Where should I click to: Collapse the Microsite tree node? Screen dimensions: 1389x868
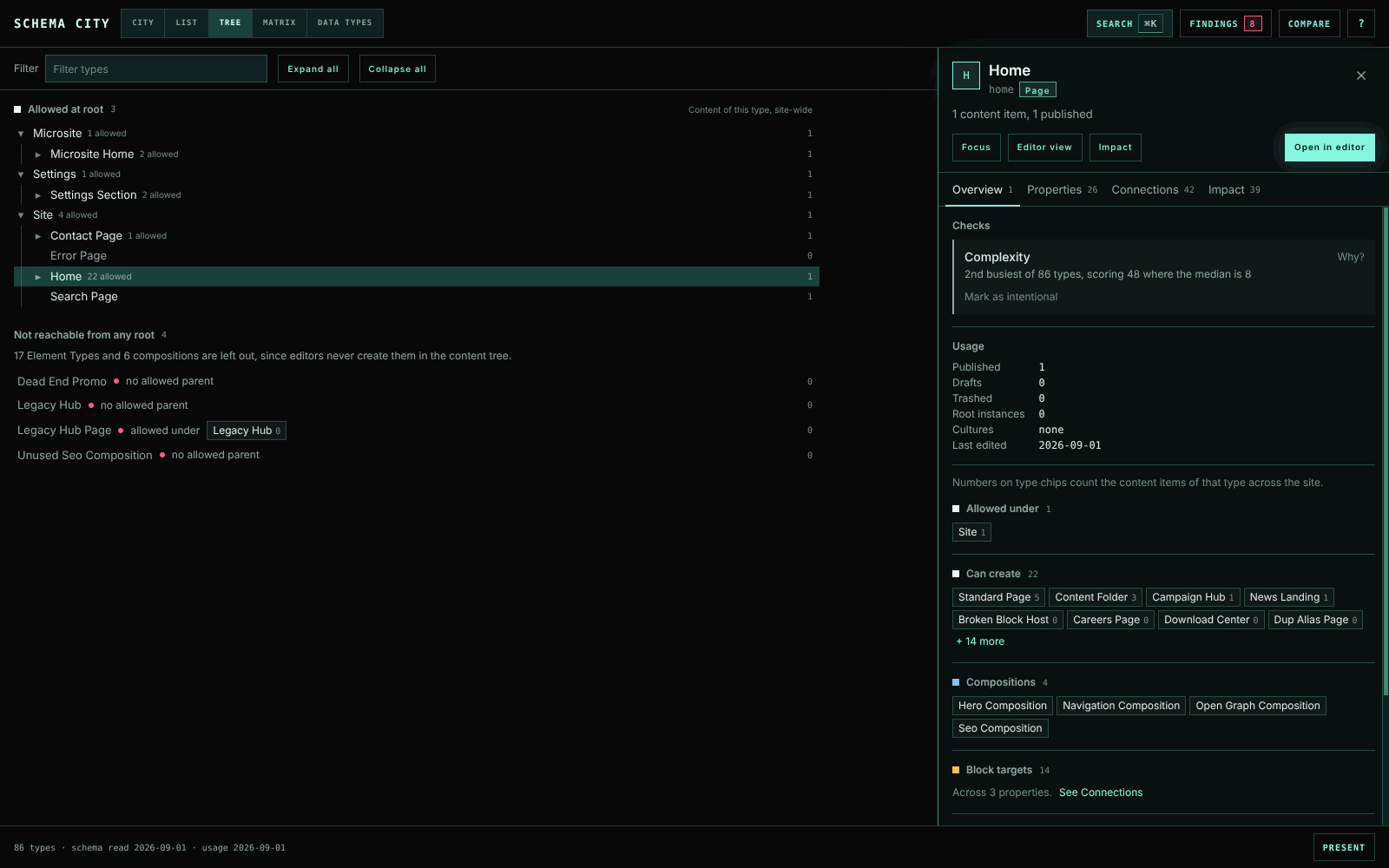[21, 134]
